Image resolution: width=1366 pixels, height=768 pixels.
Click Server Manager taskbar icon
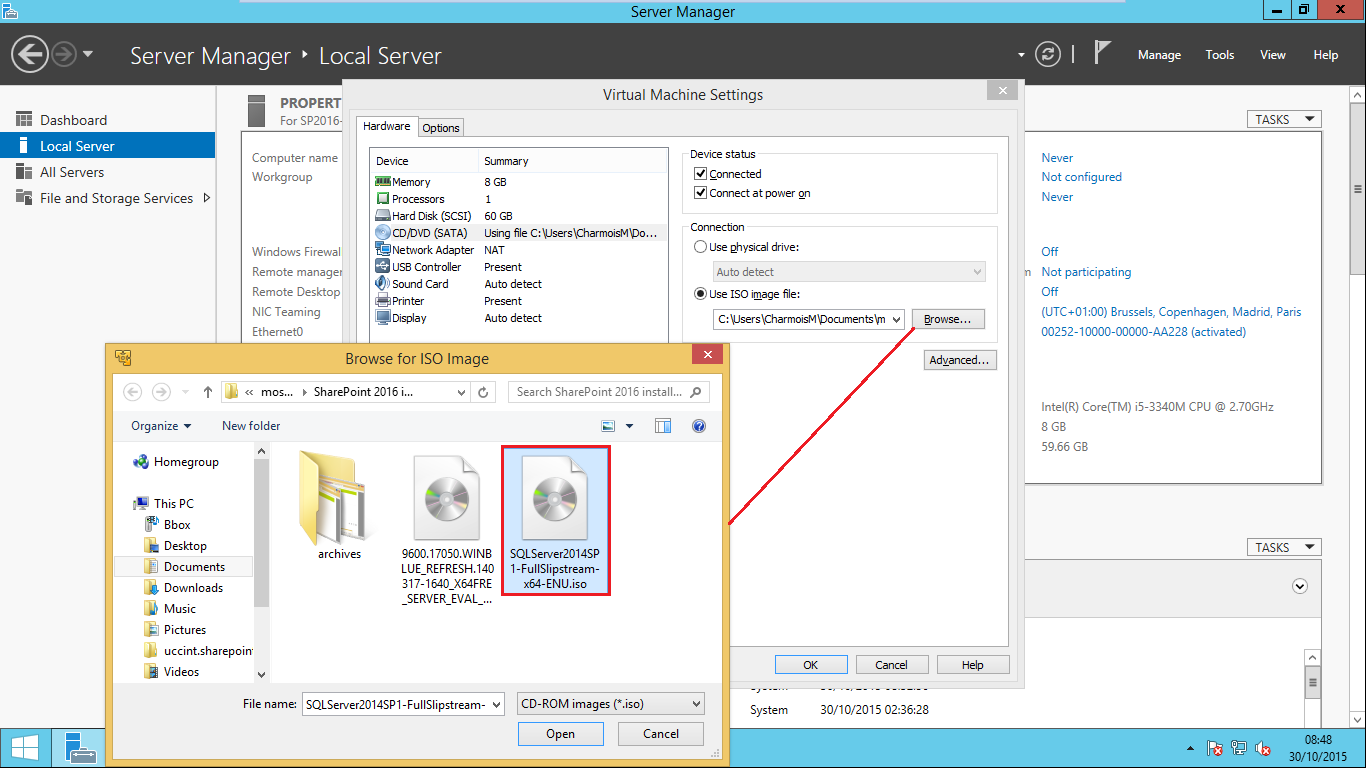click(x=80, y=747)
